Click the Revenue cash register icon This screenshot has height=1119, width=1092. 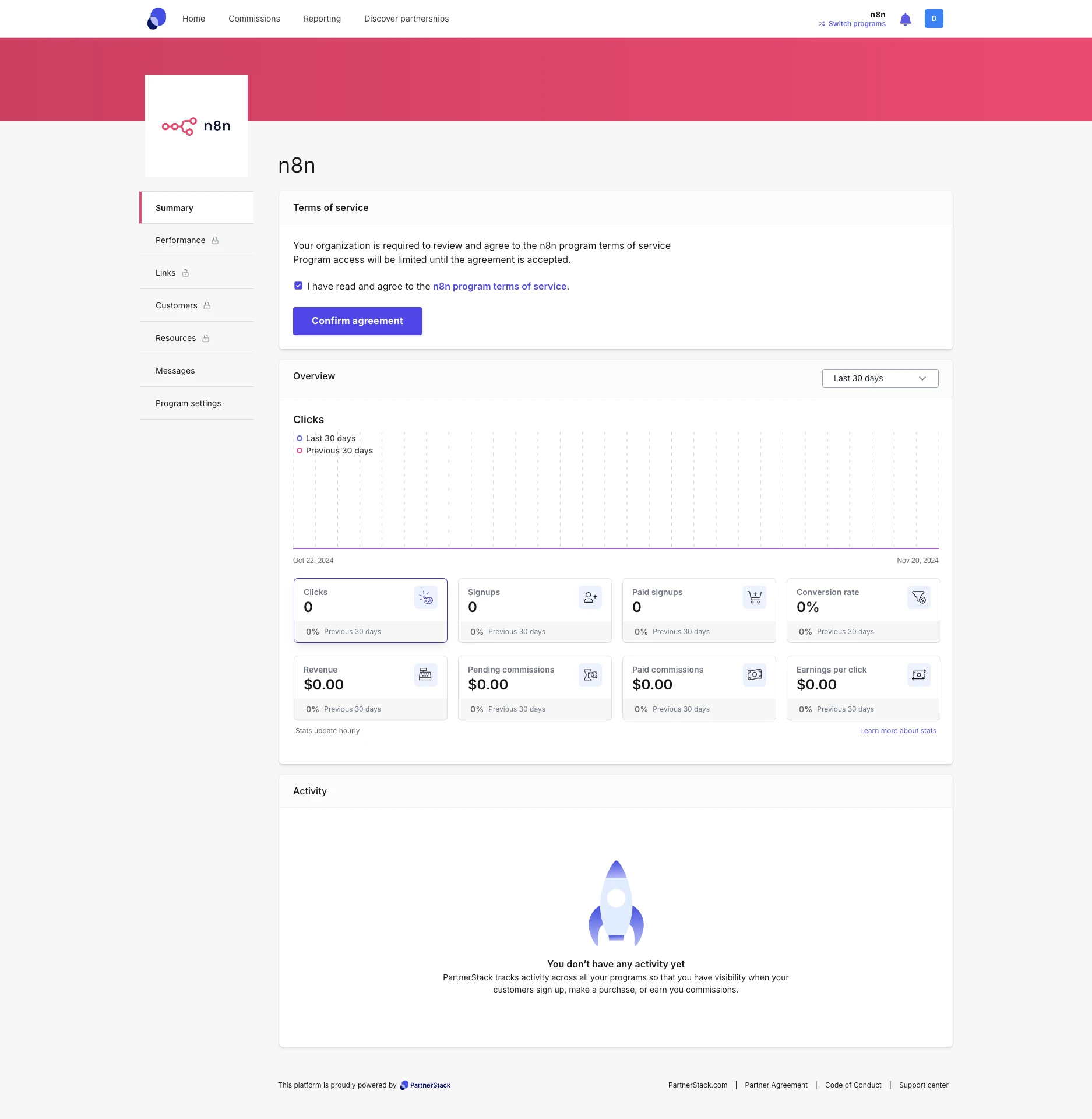(x=425, y=675)
